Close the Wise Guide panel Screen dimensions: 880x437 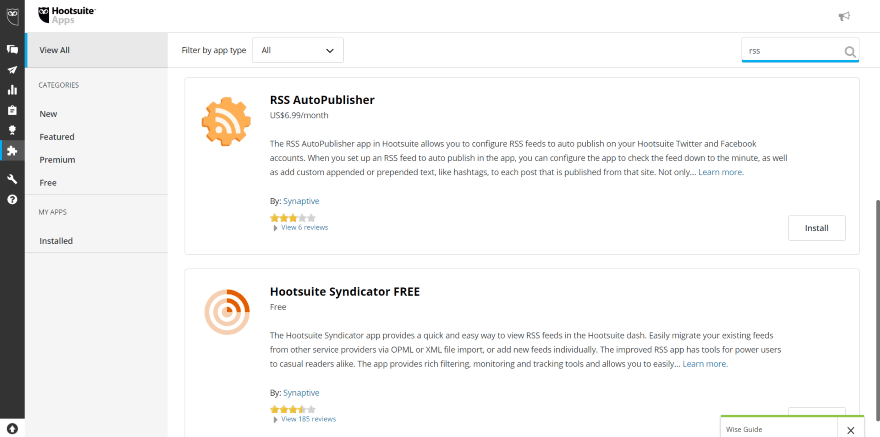850,430
